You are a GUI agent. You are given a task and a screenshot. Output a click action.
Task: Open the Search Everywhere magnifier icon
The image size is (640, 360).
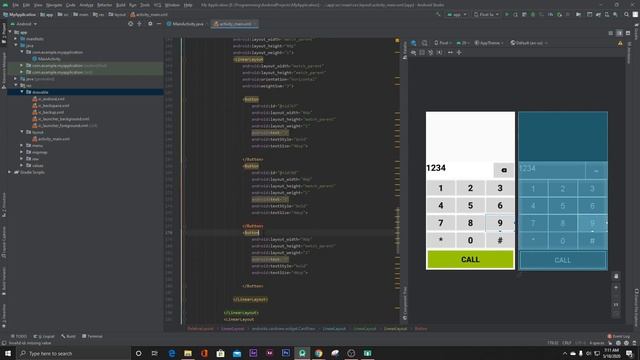(x=627, y=14)
